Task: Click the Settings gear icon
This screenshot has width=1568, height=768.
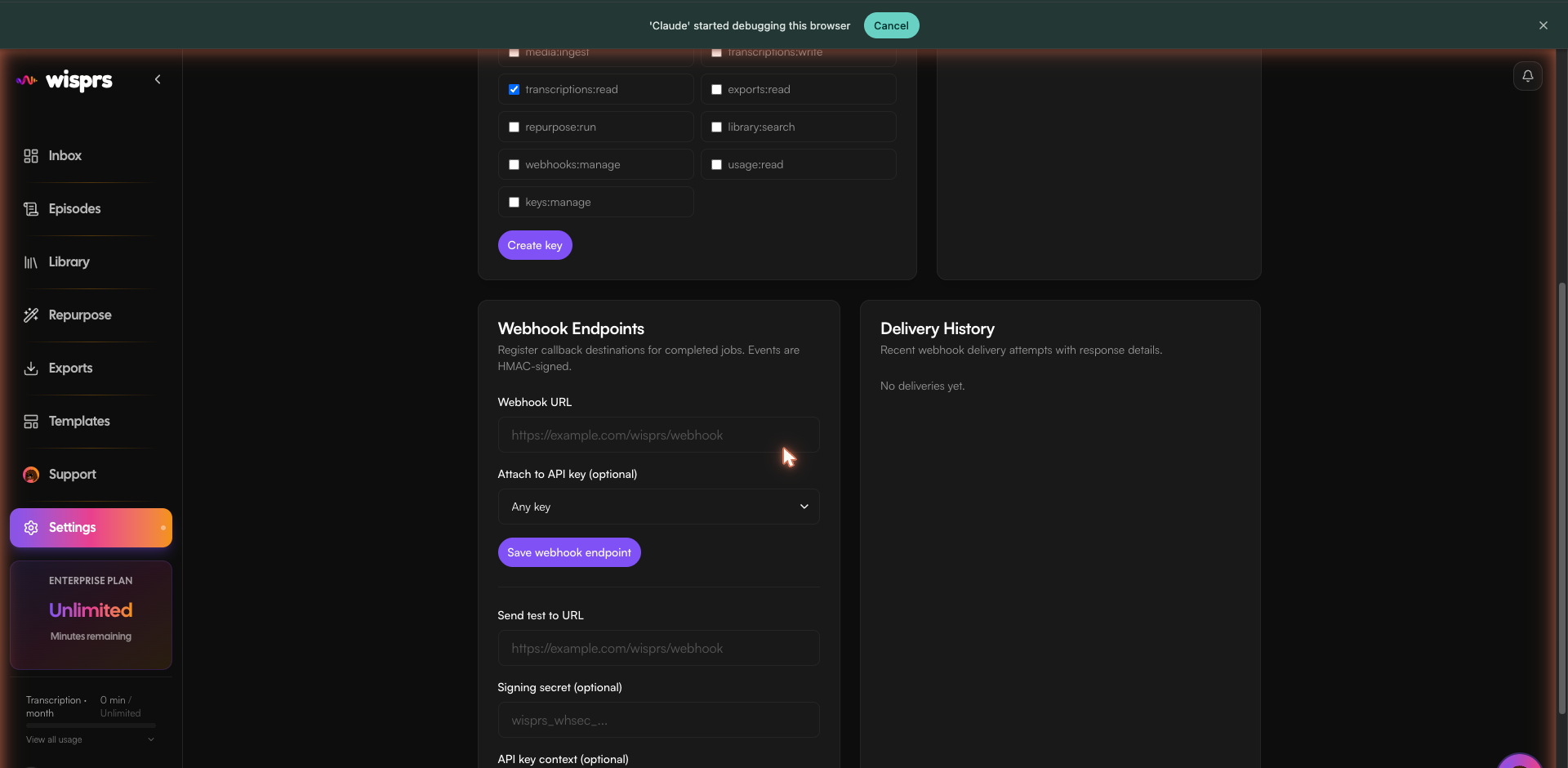Action: [x=31, y=528]
